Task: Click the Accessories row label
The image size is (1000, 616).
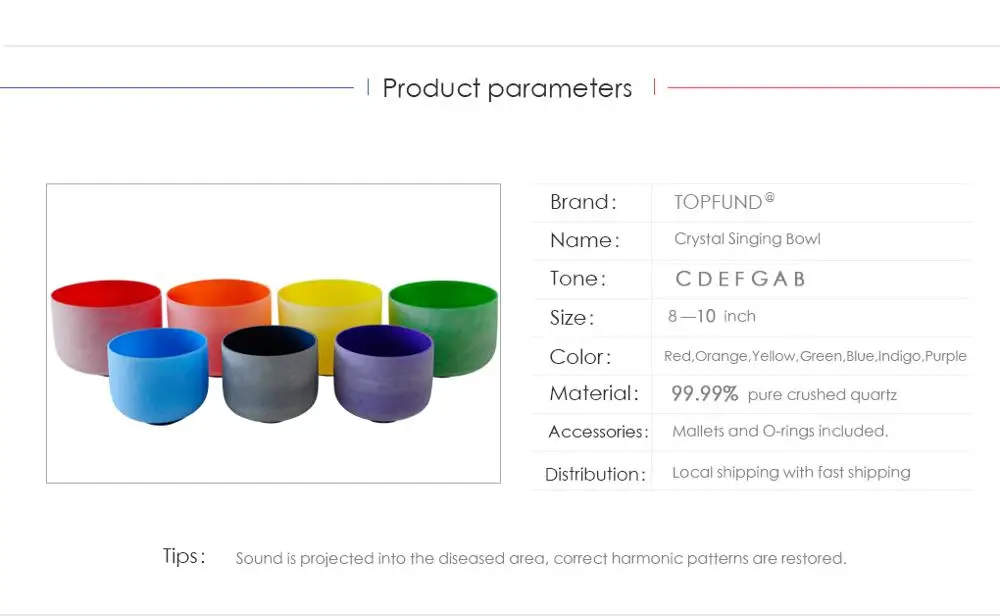Action: [598, 432]
